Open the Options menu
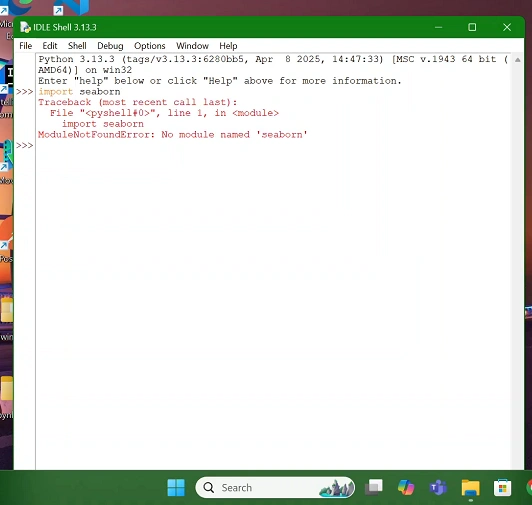Viewport: 532px width, 505px height. (x=150, y=46)
